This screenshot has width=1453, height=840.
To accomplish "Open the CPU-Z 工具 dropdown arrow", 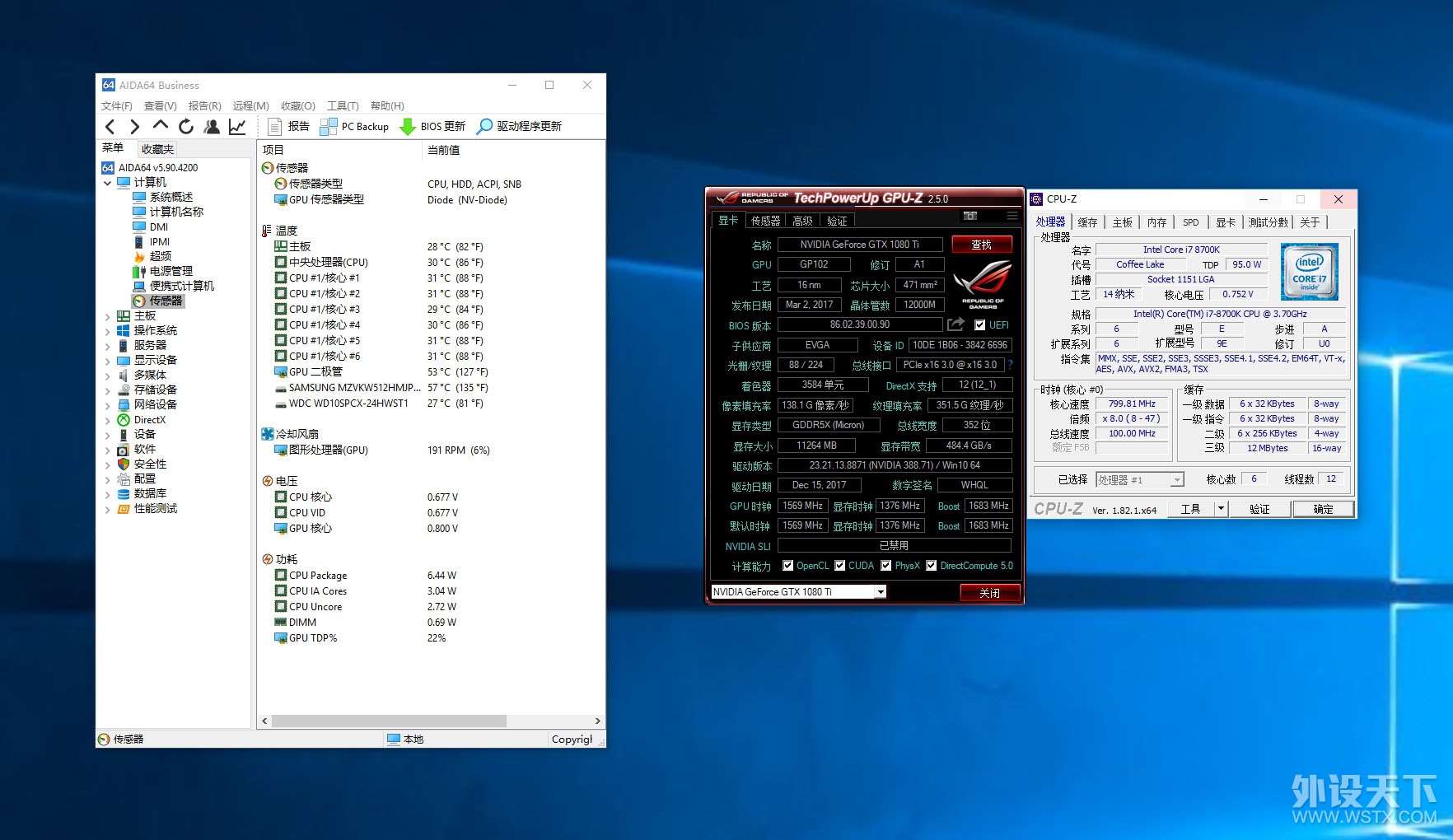I will [x=1222, y=509].
